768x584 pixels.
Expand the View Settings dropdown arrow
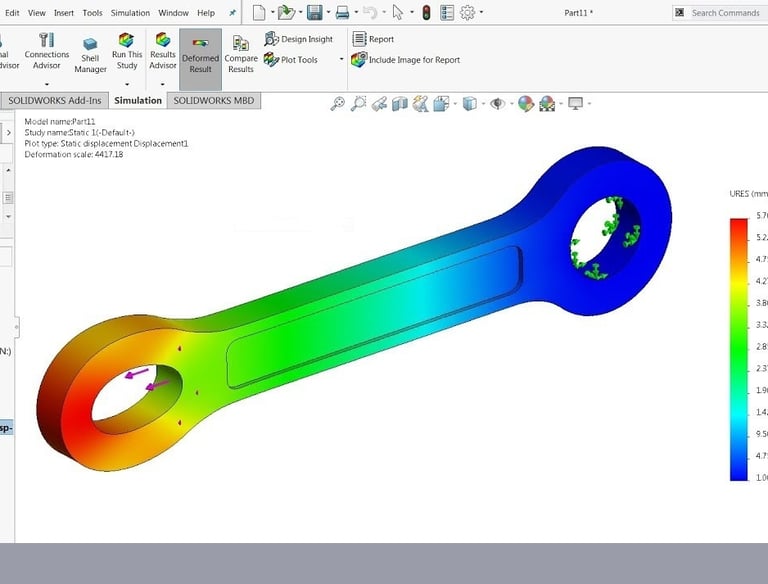(x=589, y=103)
